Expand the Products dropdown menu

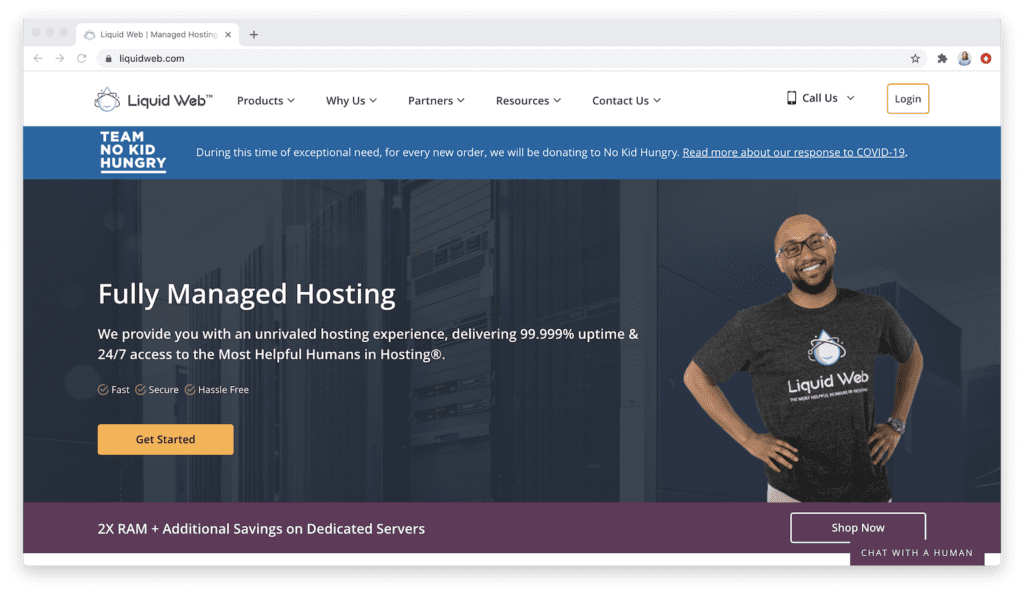(x=266, y=101)
